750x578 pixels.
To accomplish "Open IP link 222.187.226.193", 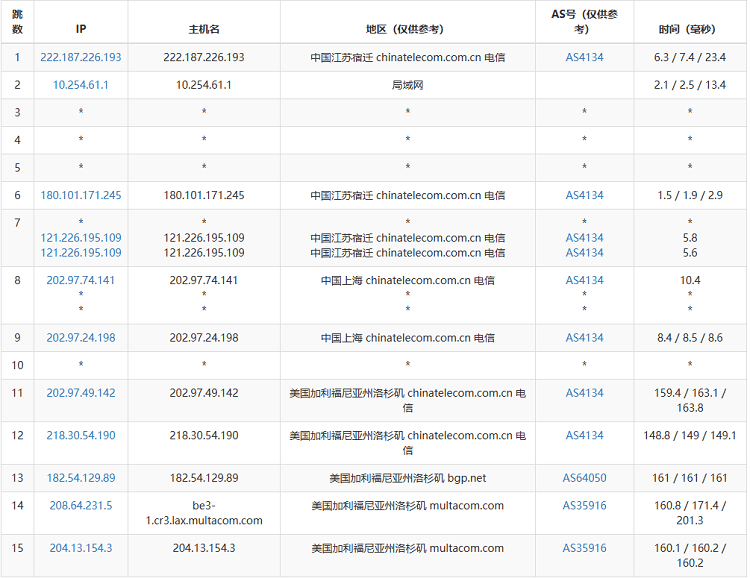I will [x=81, y=57].
